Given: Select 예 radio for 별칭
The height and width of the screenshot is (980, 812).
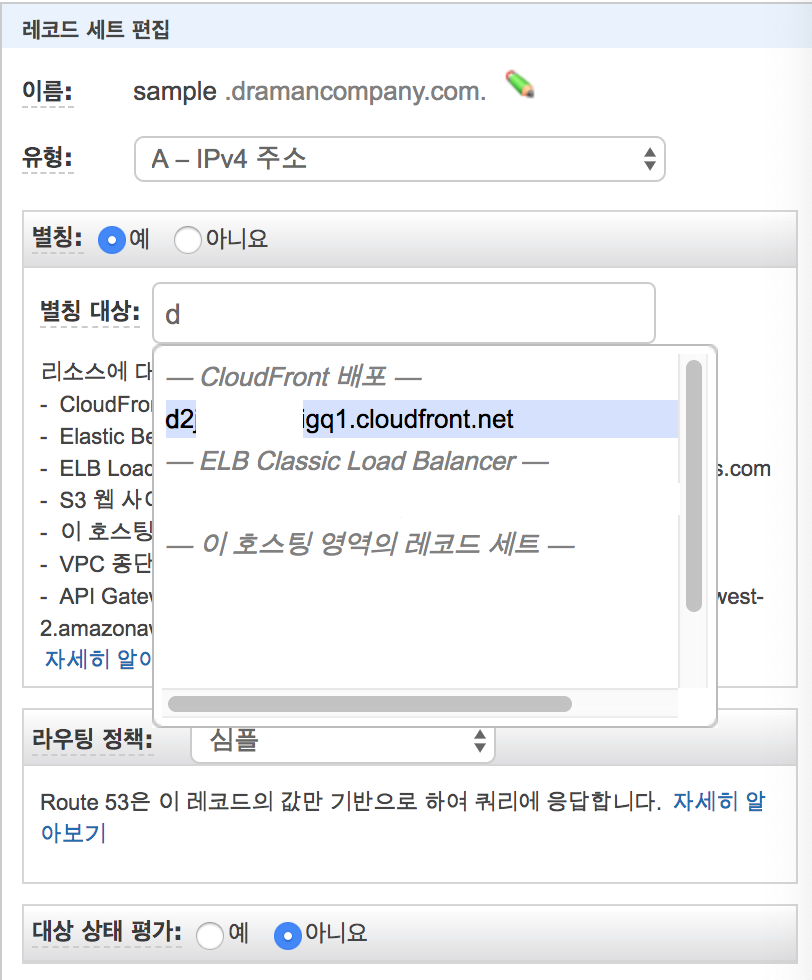Looking at the screenshot, I should 112,240.
